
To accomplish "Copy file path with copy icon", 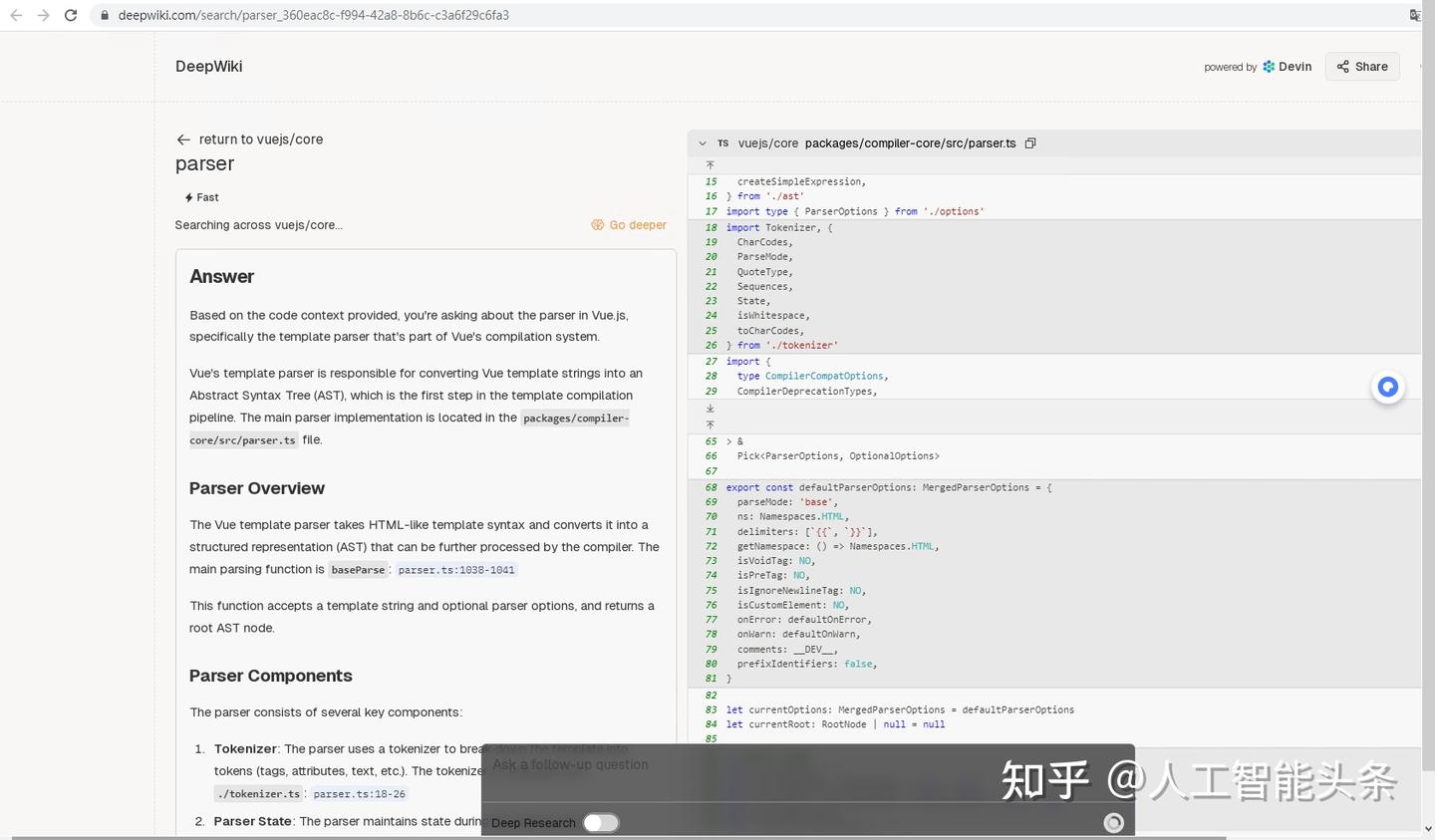I will pyautogui.click(x=1030, y=143).
